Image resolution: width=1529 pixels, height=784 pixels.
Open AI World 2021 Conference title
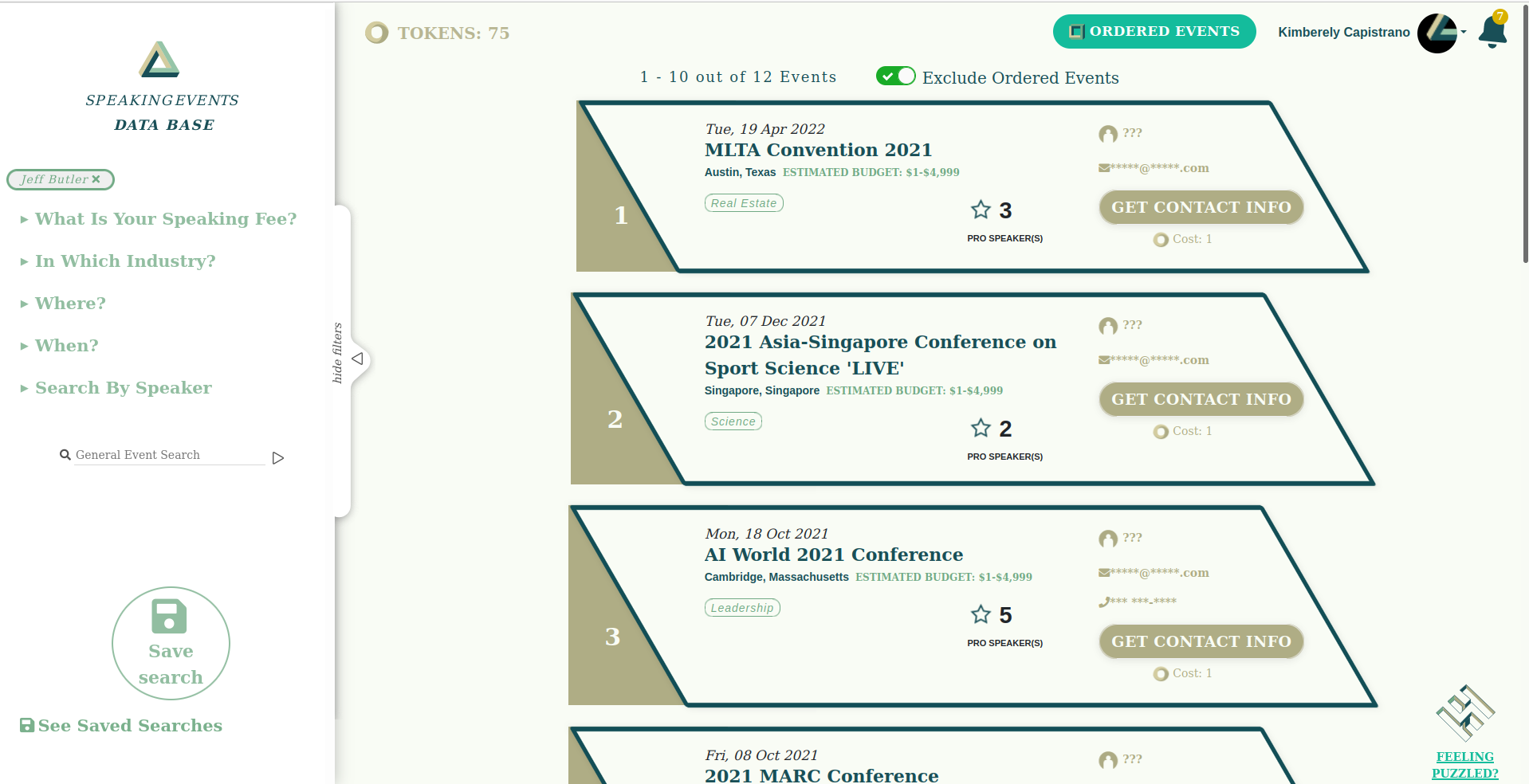[x=834, y=555]
